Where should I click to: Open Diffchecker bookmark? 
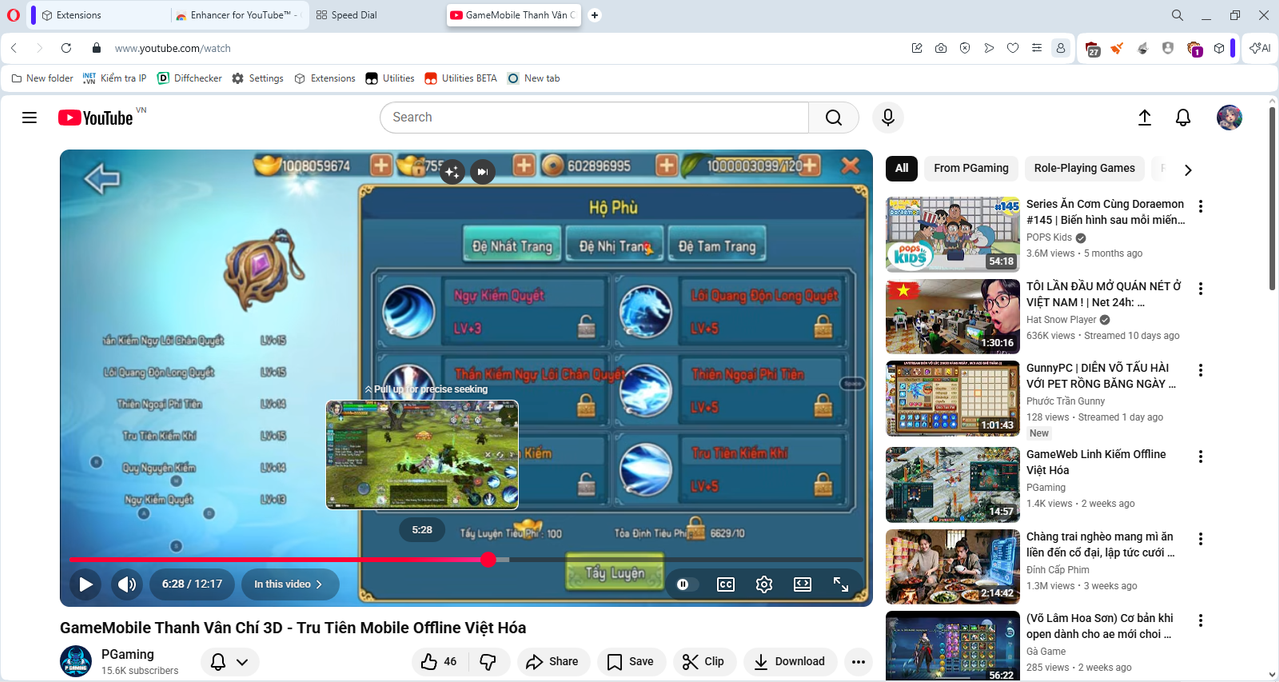(190, 78)
